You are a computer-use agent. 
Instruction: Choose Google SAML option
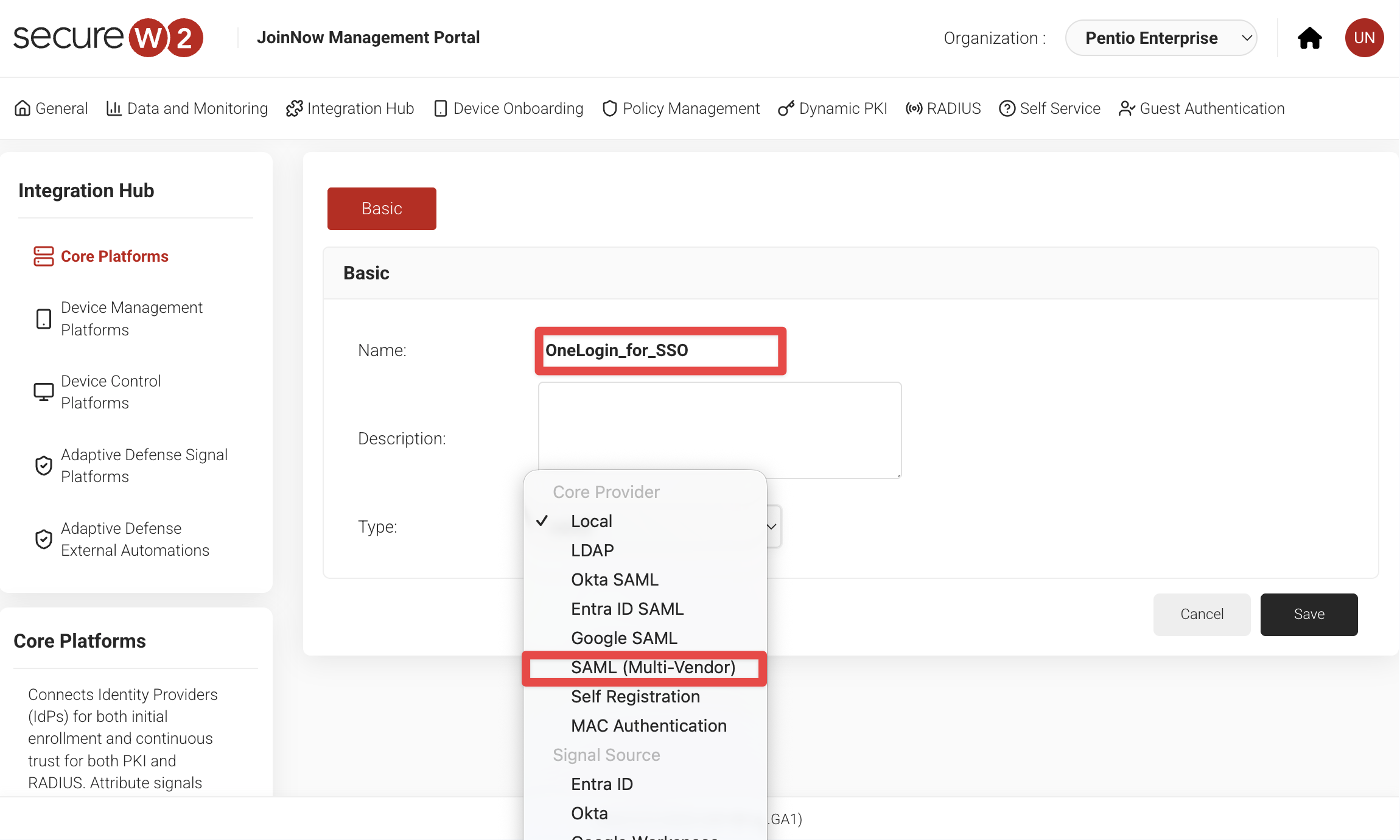(x=645, y=638)
